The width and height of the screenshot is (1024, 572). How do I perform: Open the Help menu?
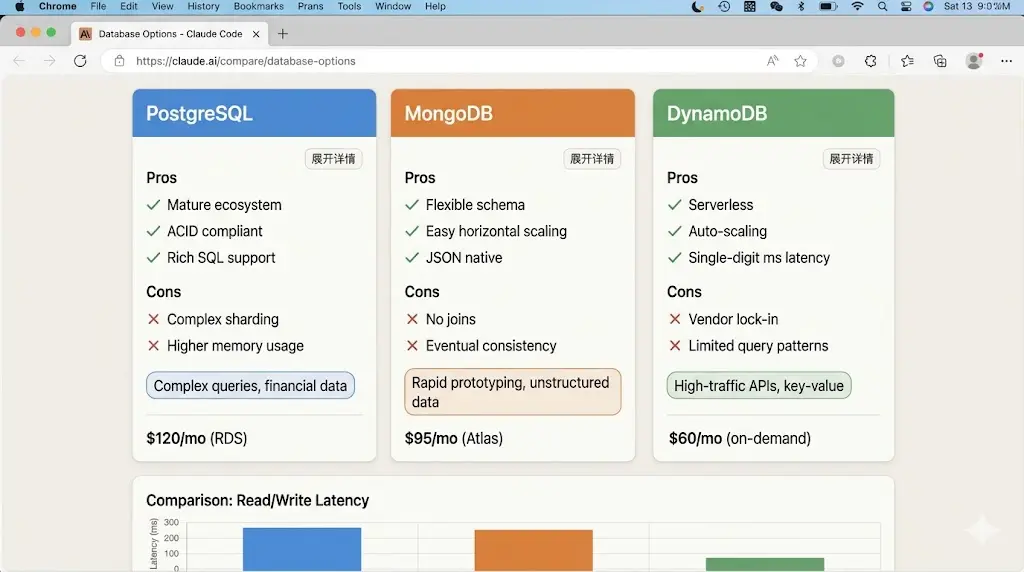pyautogui.click(x=435, y=7)
